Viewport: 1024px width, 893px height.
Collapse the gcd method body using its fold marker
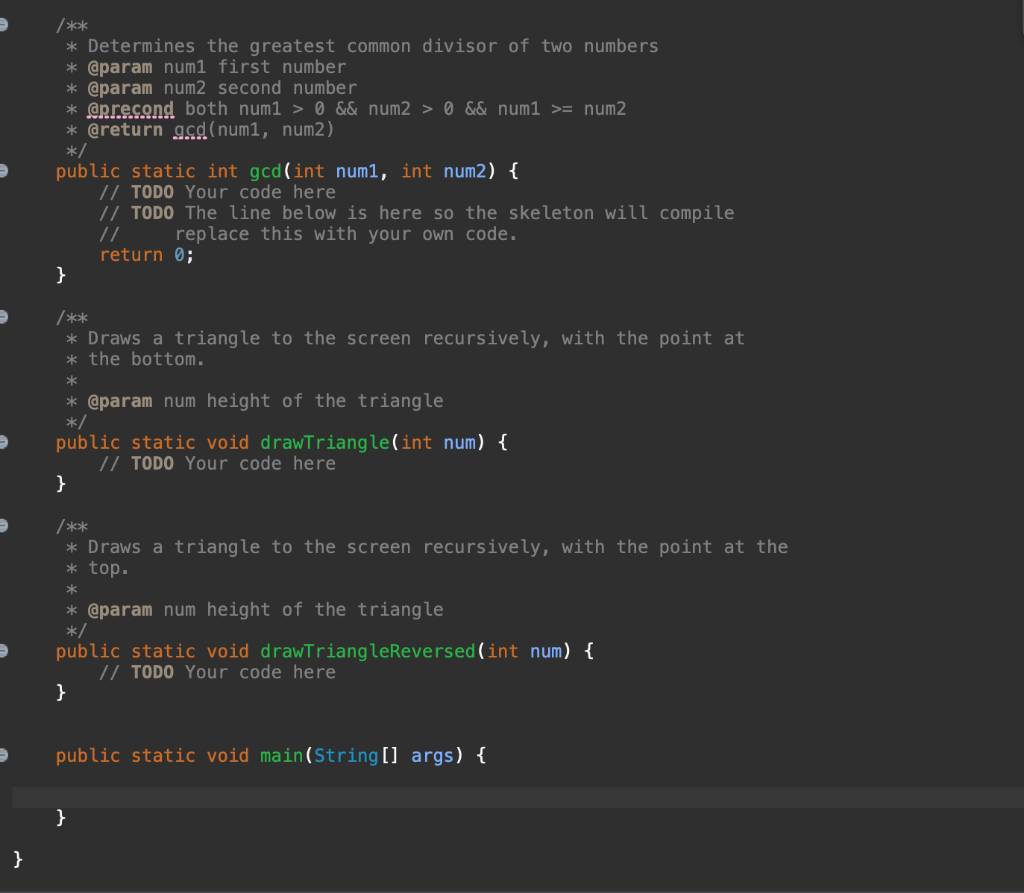(4, 170)
